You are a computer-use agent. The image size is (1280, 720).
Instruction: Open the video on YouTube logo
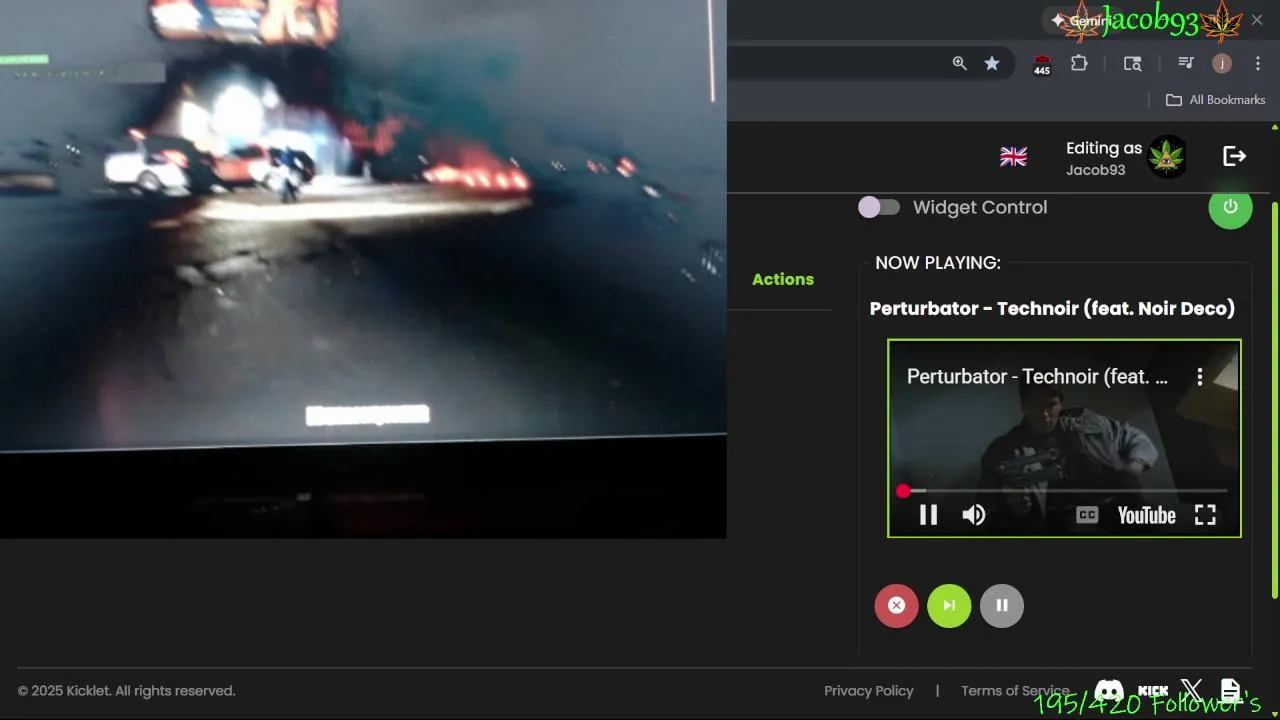tap(1146, 515)
